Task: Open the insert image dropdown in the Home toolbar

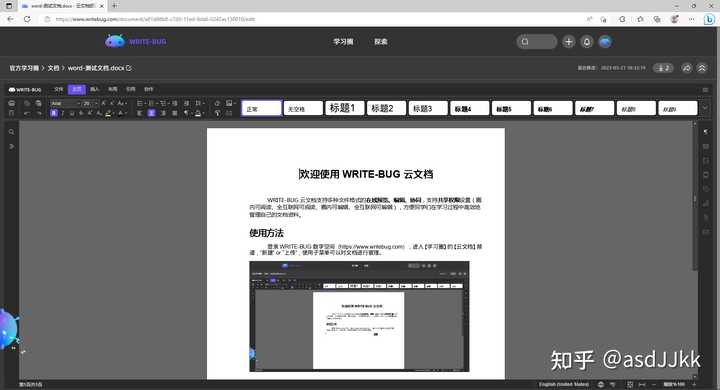Action: pos(230,103)
